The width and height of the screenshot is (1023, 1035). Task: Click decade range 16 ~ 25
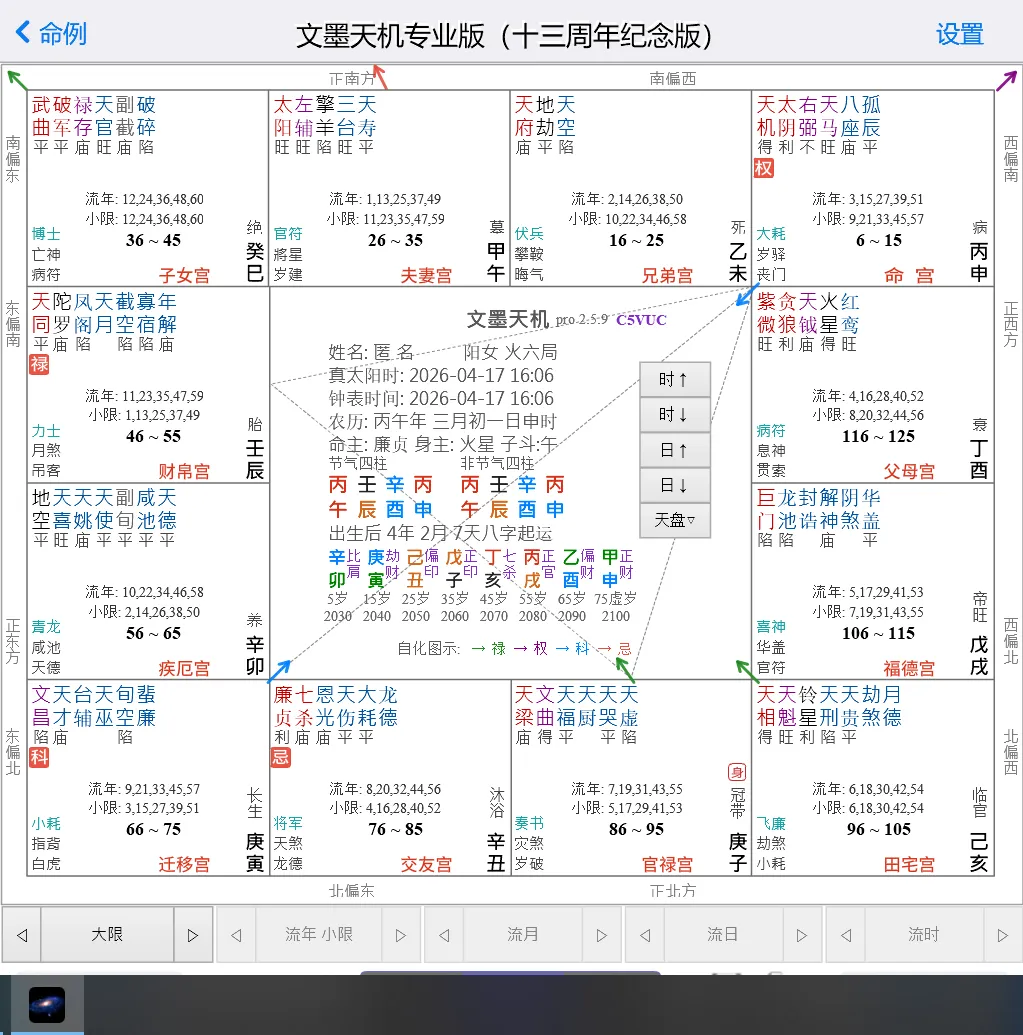point(636,240)
